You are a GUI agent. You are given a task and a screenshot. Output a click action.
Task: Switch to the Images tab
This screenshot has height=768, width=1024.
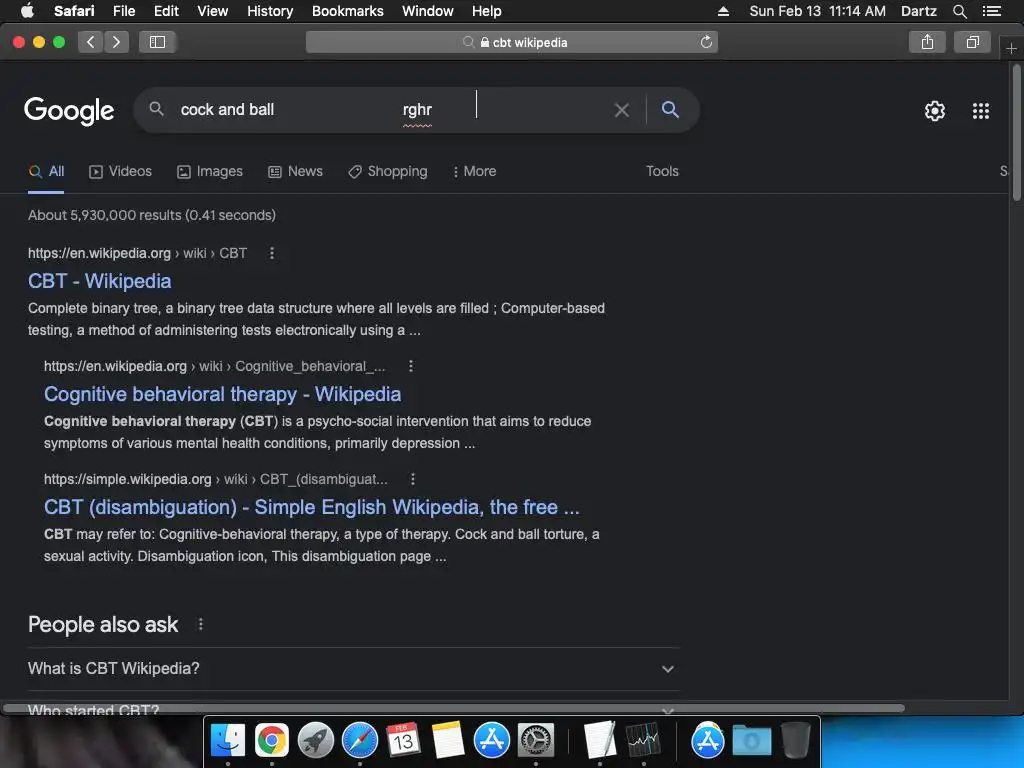[x=210, y=172]
